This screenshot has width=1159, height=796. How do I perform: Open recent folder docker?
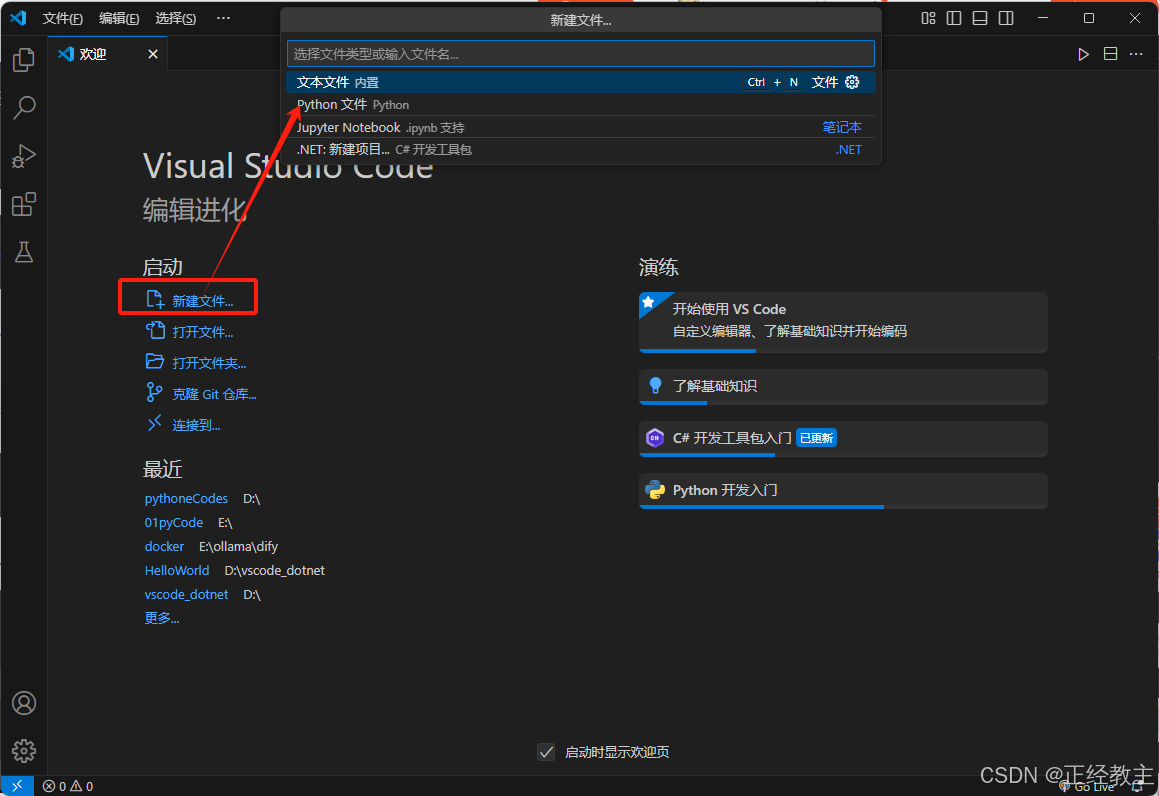coord(164,546)
